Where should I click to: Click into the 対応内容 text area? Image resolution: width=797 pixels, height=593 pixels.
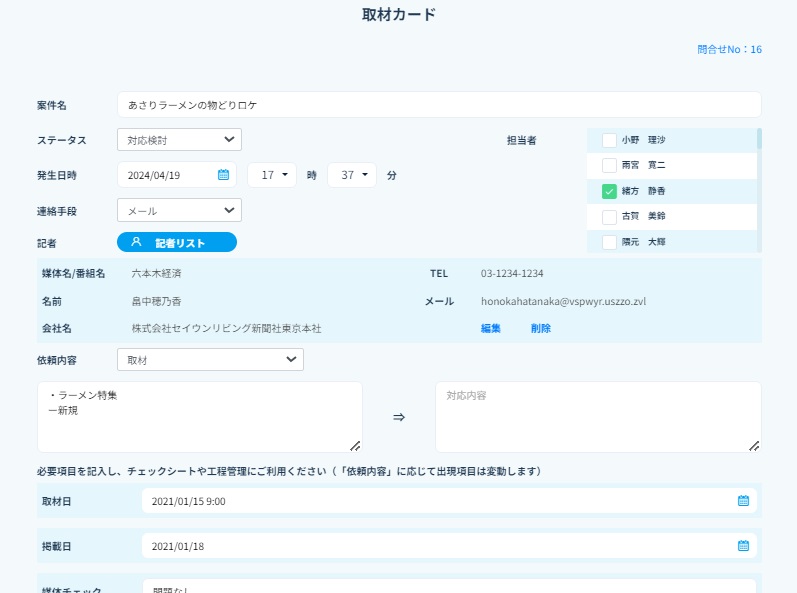click(597, 417)
